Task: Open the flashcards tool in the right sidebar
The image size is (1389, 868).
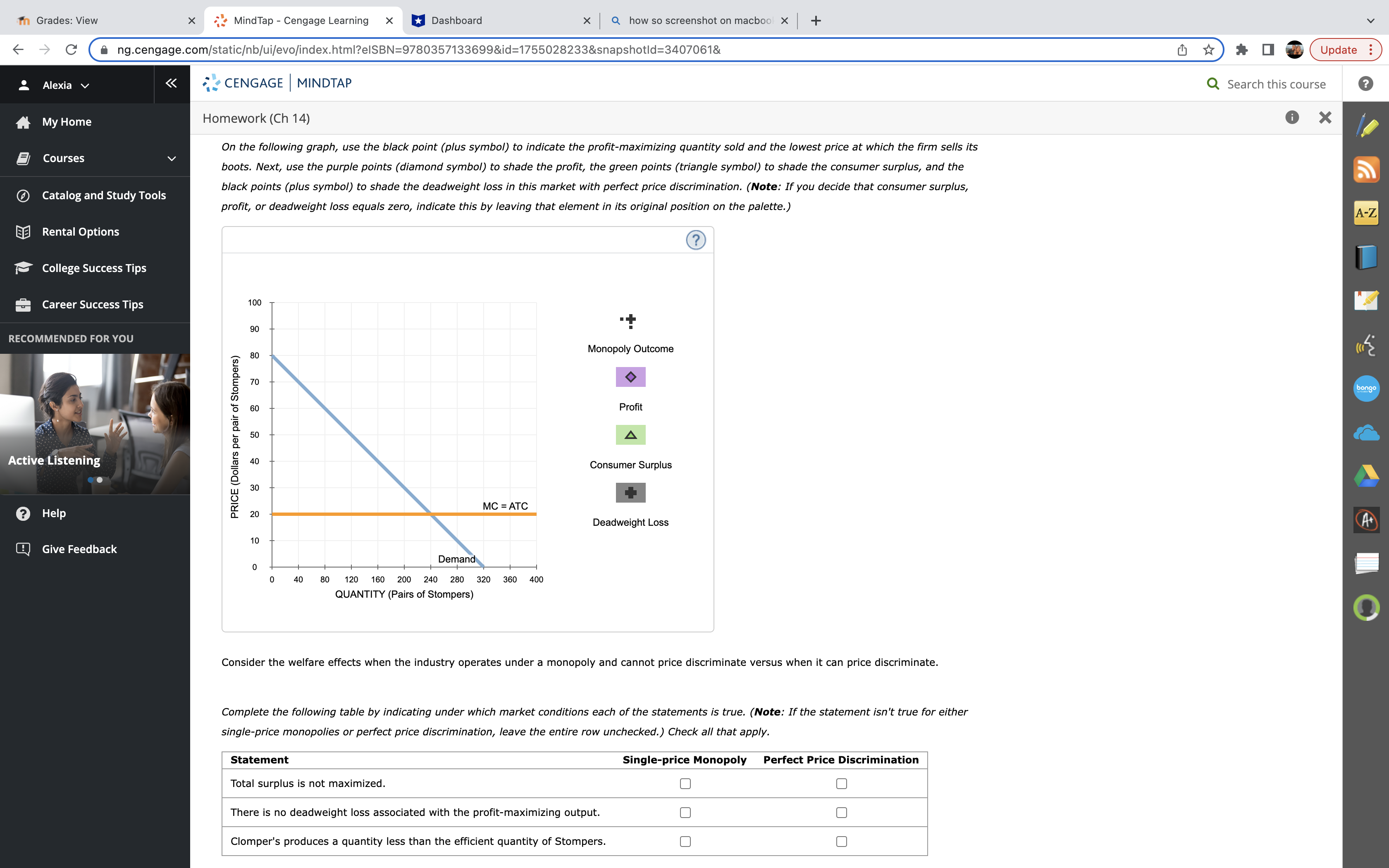Action: tap(1367, 563)
